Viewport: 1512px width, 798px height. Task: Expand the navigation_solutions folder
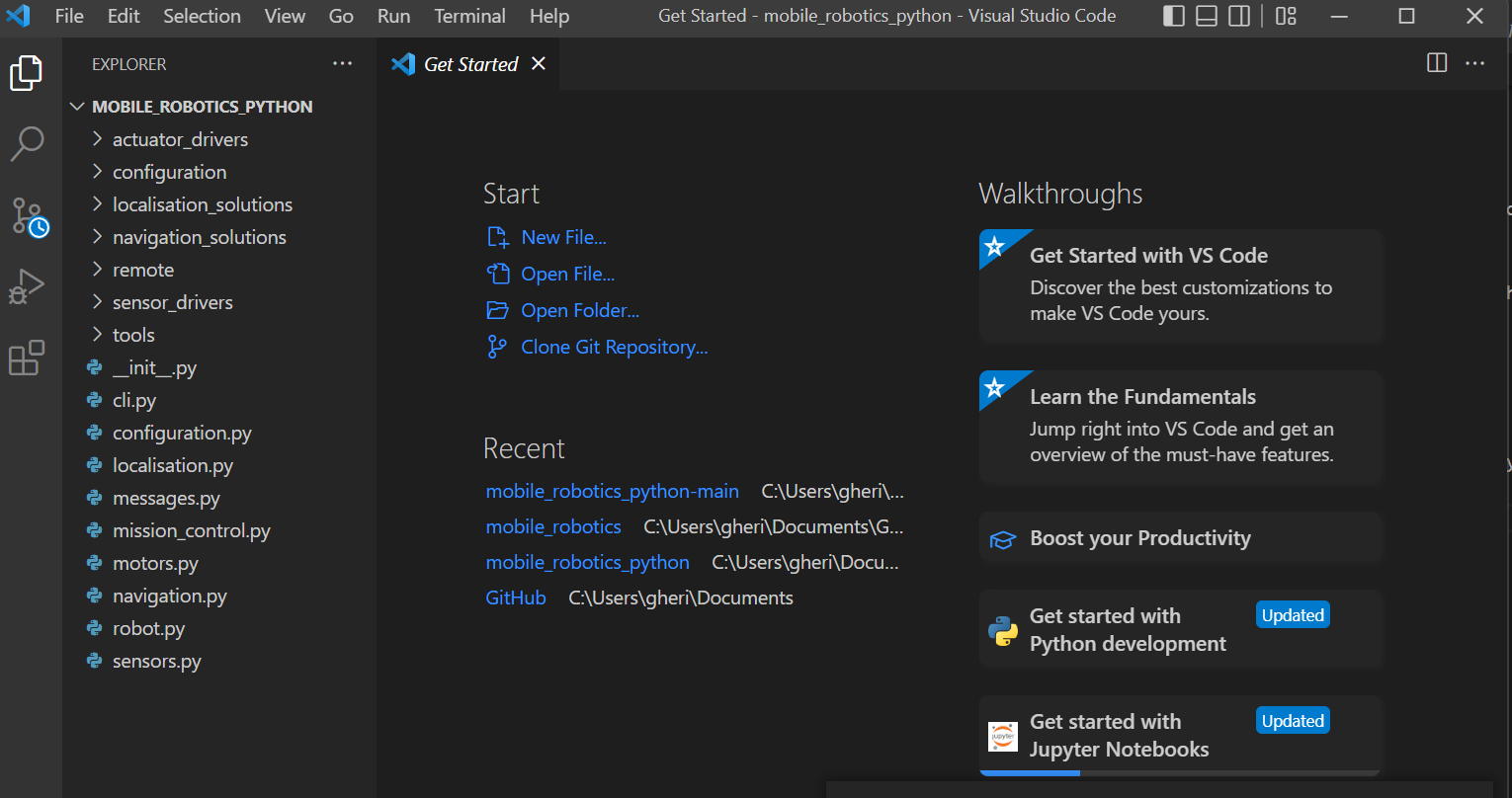pyautogui.click(x=199, y=237)
